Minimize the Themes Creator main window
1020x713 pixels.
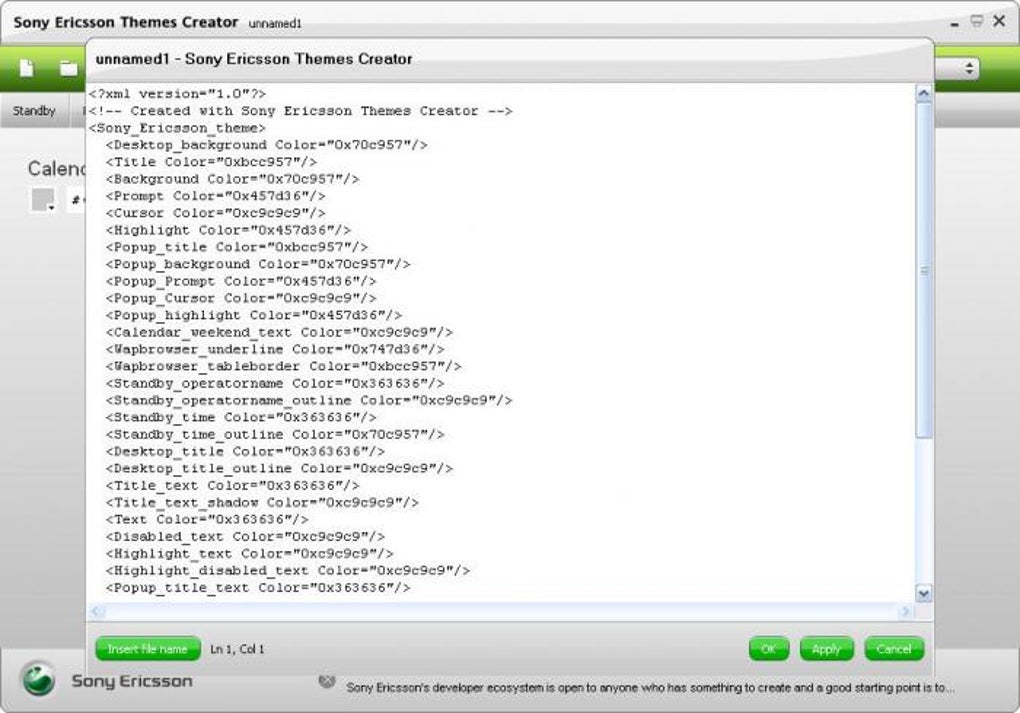point(954,23)
